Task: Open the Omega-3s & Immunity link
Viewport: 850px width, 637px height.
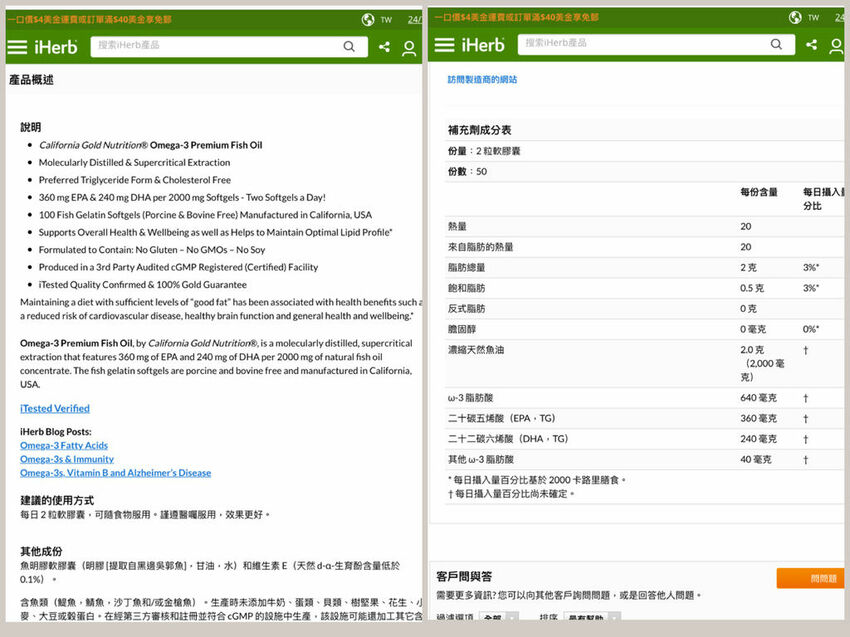Action: point(67,459)
